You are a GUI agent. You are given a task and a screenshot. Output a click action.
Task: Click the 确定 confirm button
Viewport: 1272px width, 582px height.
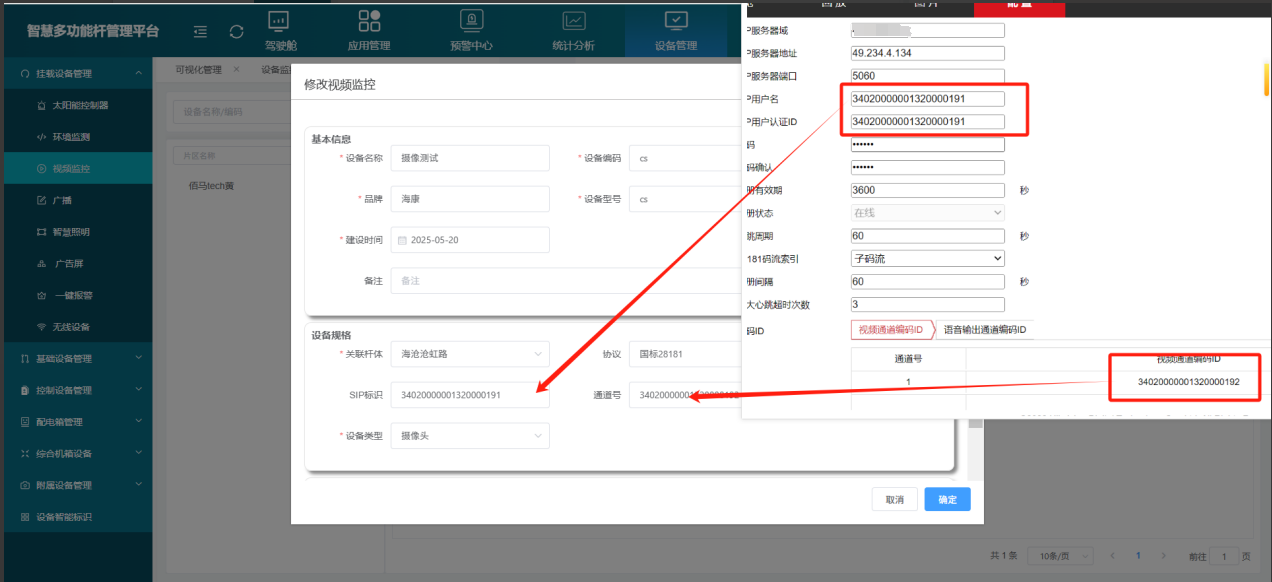click(946, 499)
